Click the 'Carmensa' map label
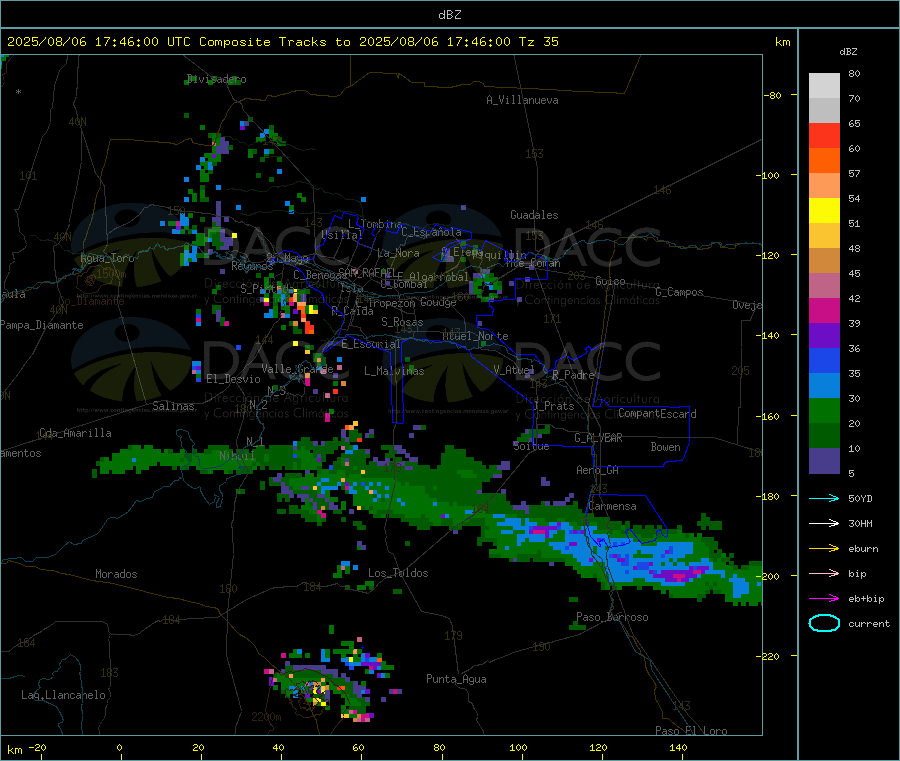The width and height of the screenshot is (900, 761). click(x=612, y=506)
